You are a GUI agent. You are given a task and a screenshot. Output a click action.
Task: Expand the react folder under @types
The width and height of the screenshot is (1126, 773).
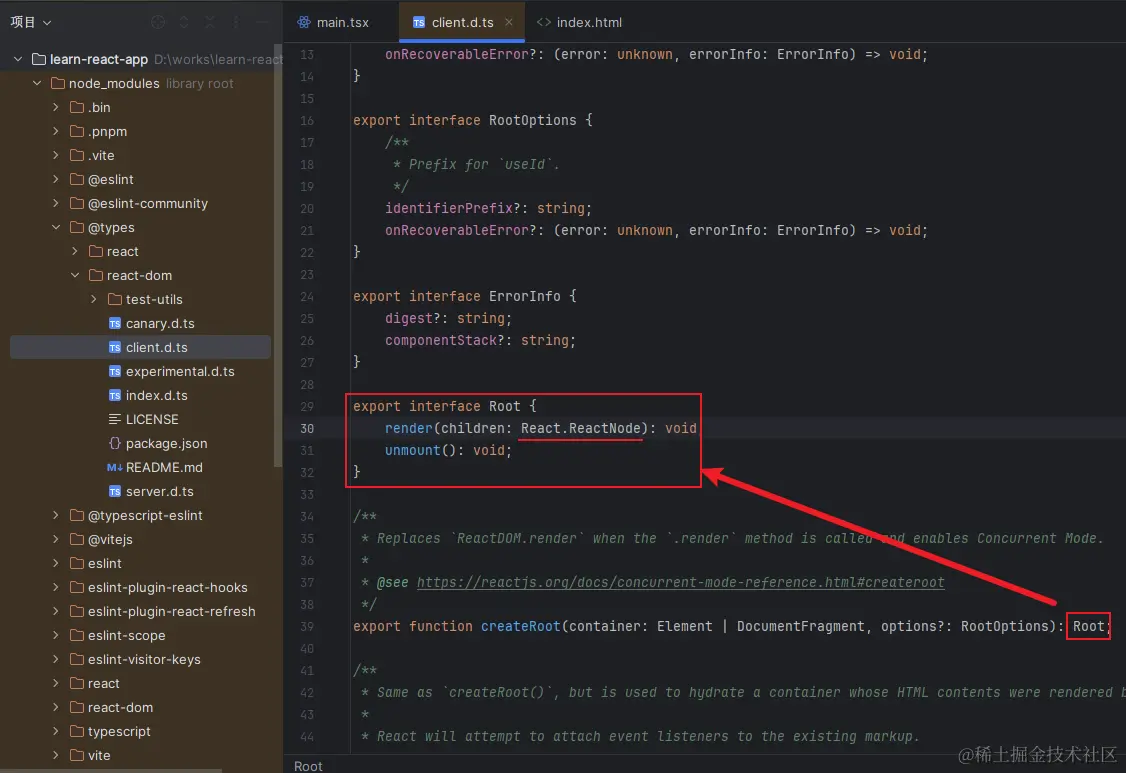pos(75,251)
